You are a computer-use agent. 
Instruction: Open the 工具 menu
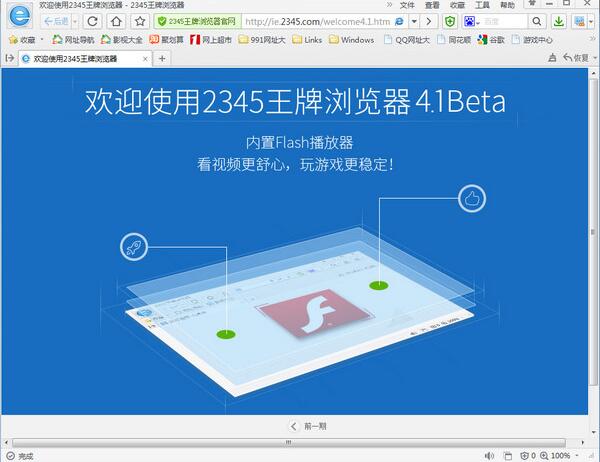(x=483, y=5)
